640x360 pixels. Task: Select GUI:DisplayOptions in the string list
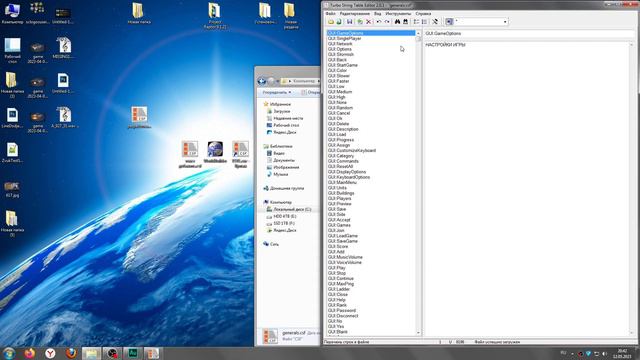coord(347,172)
